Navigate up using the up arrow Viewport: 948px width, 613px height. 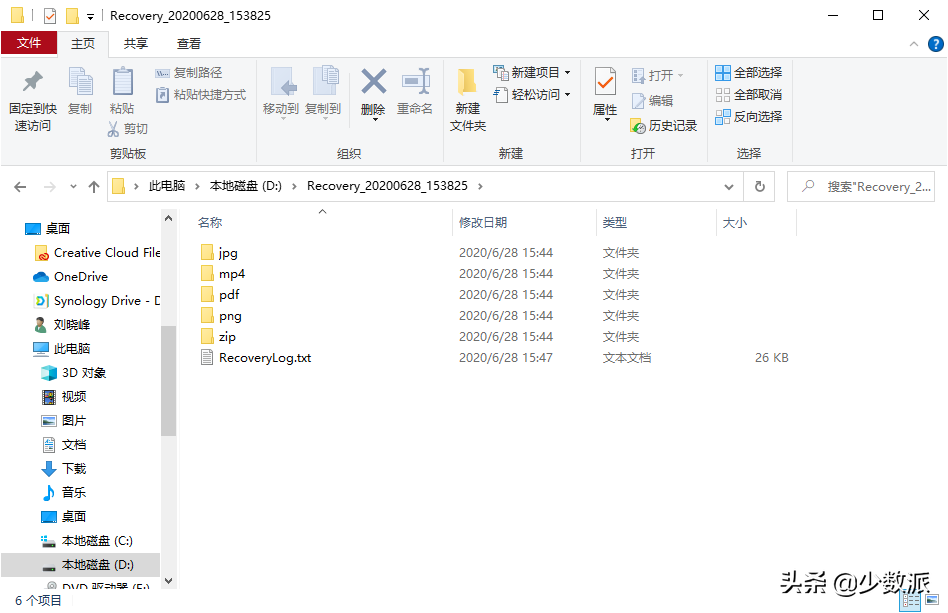coord(94,186)
